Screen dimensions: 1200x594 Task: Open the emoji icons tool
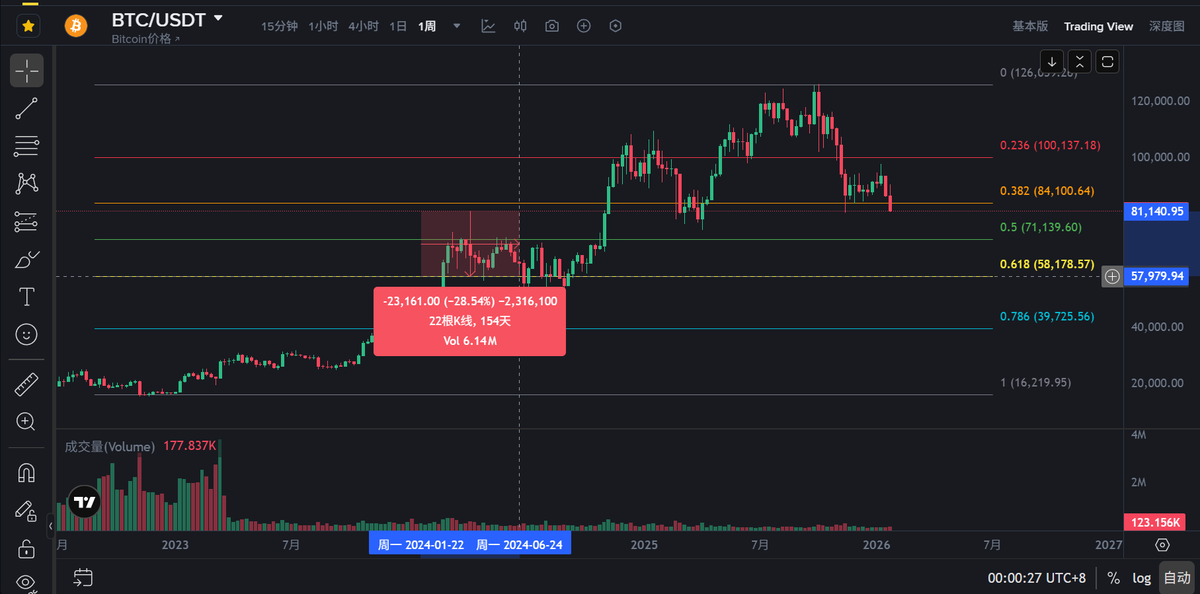click(27, 334)
